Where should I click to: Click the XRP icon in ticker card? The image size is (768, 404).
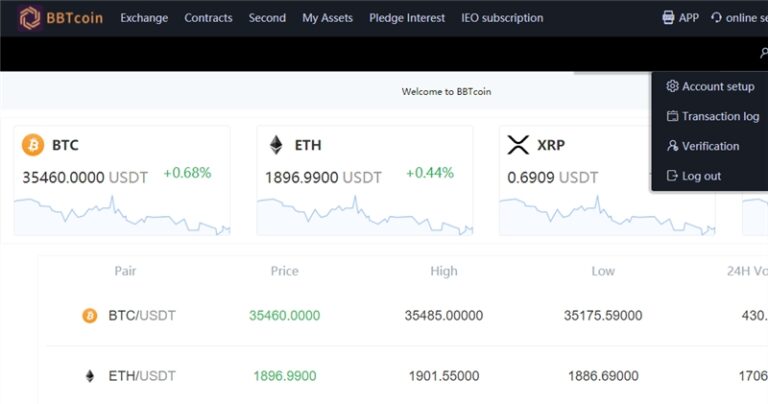click(518, 145)
